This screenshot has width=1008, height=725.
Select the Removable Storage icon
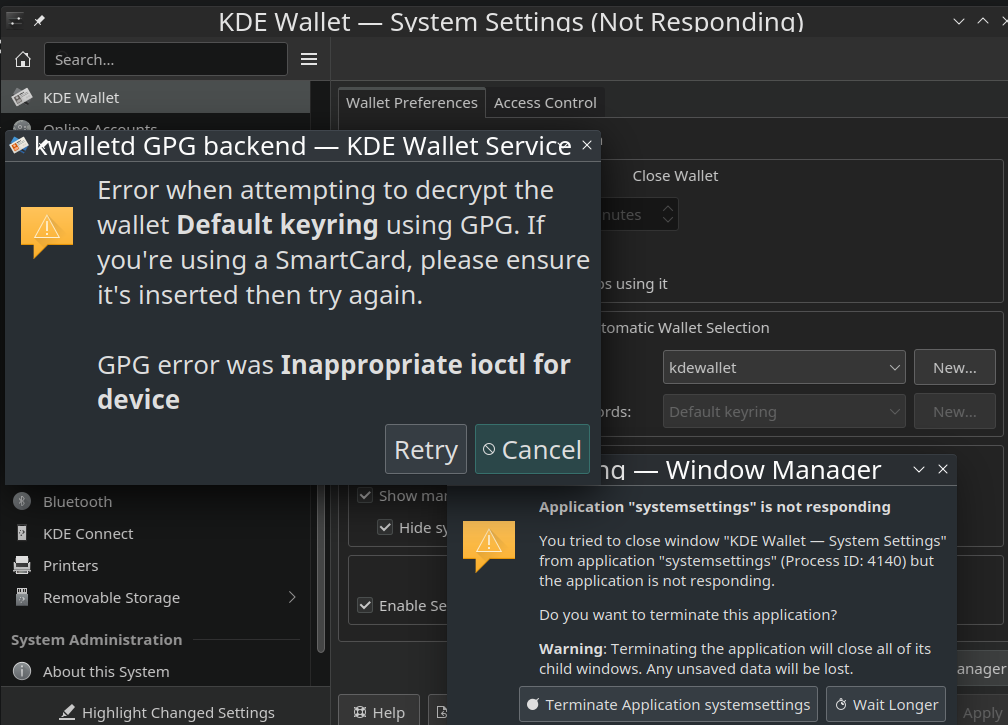(x=21, y=597)
